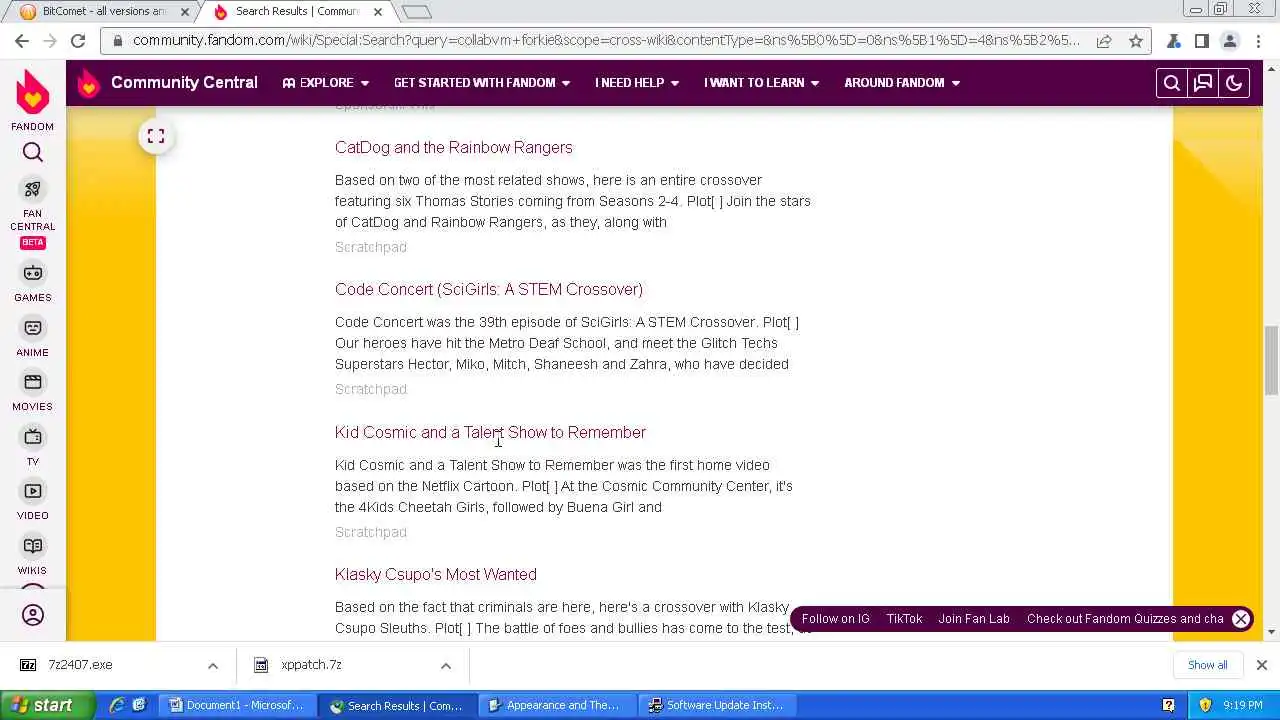Expand the EXPLORE dropdown menu

pyautogui.click(x=326, y=83)
